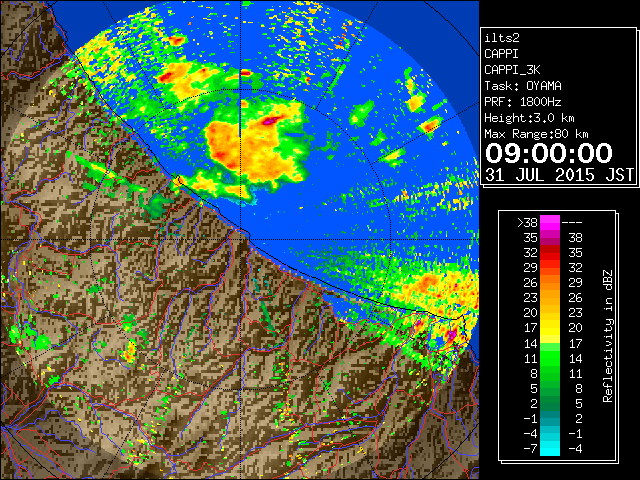Image resolution: width=640 pixels, height=480 pixels.
Task: Click the orange swatch on the reflectivity scale
Action: 550,283
